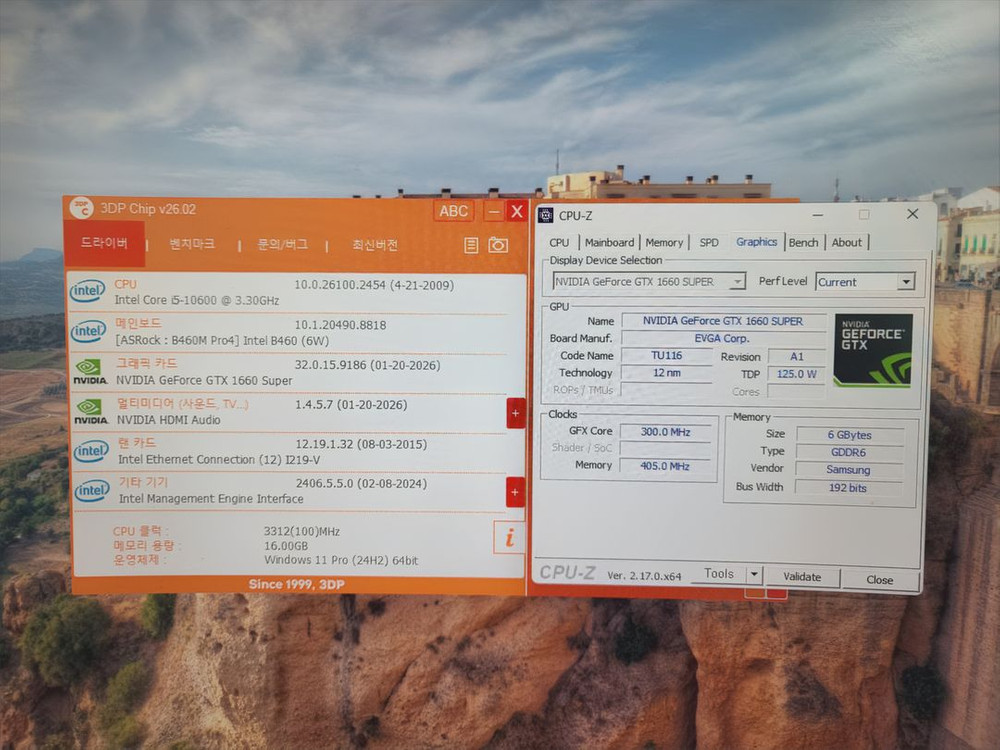Screen dimensions: 1000x750
Task: Click 'Windows 11 Pro (24H2) 64bit' text
Action: point(341,561)
